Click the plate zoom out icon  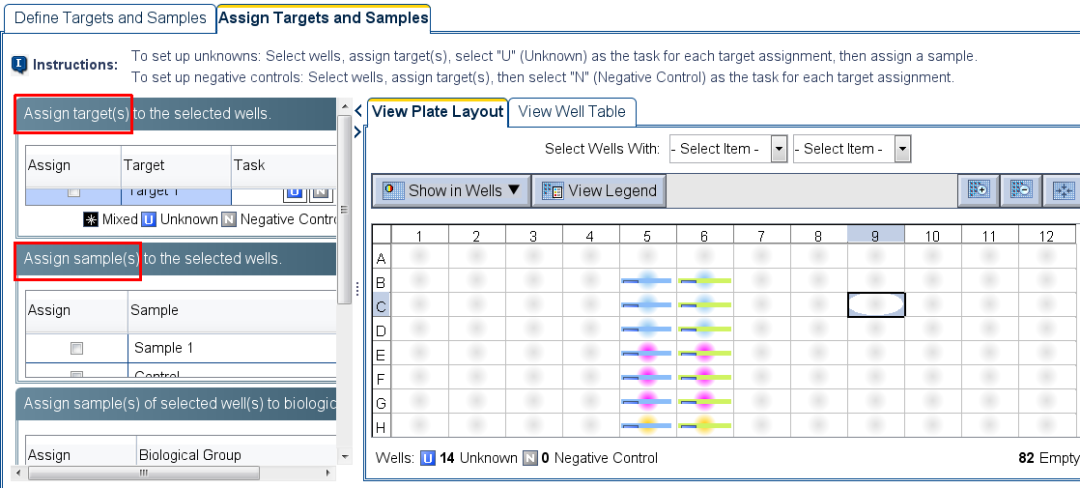[1021, 191]
